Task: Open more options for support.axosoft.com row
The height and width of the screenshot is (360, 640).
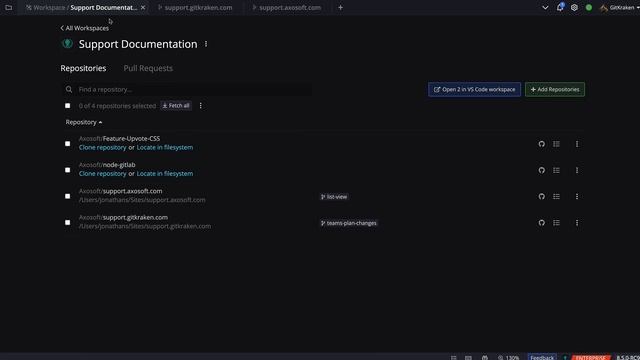Action: pyautogui.click(x=577, y=196)
